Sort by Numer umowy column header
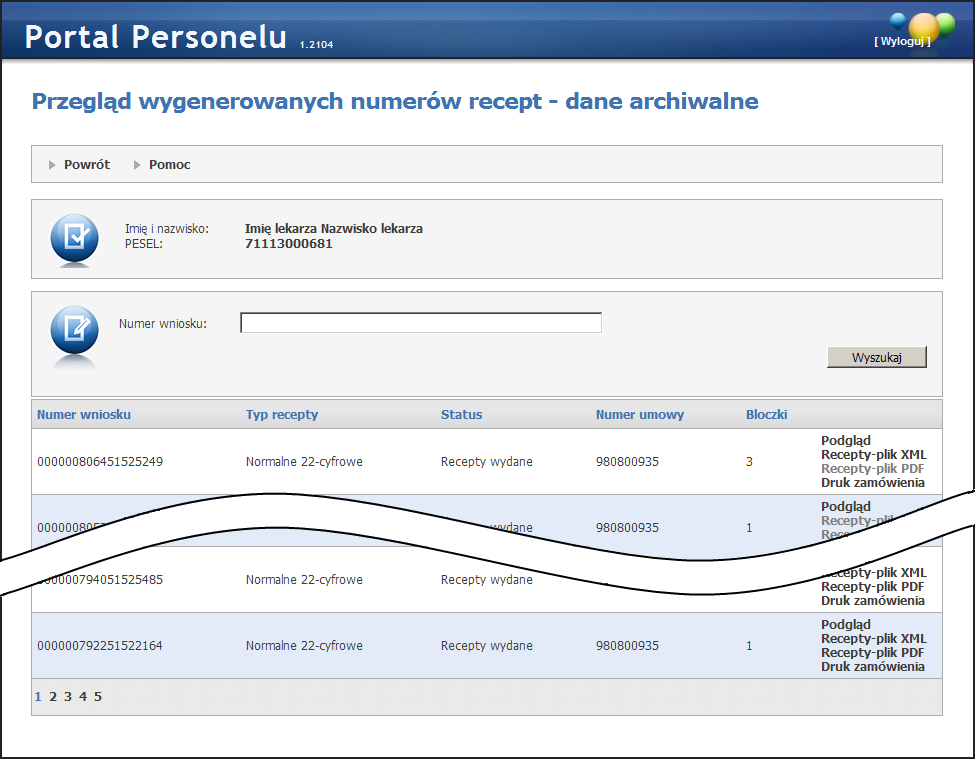Screen dimensions: 975x759 coord(640,415)
